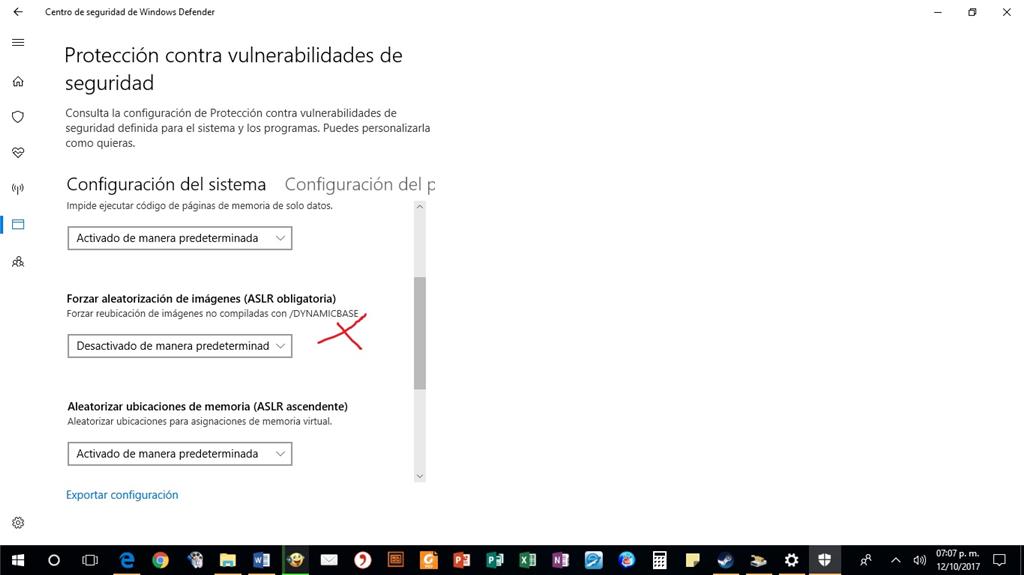Screen dimensions: 1024x575
Task: Select App and browser control sidebar icon
Action: [x=18, y=224]
